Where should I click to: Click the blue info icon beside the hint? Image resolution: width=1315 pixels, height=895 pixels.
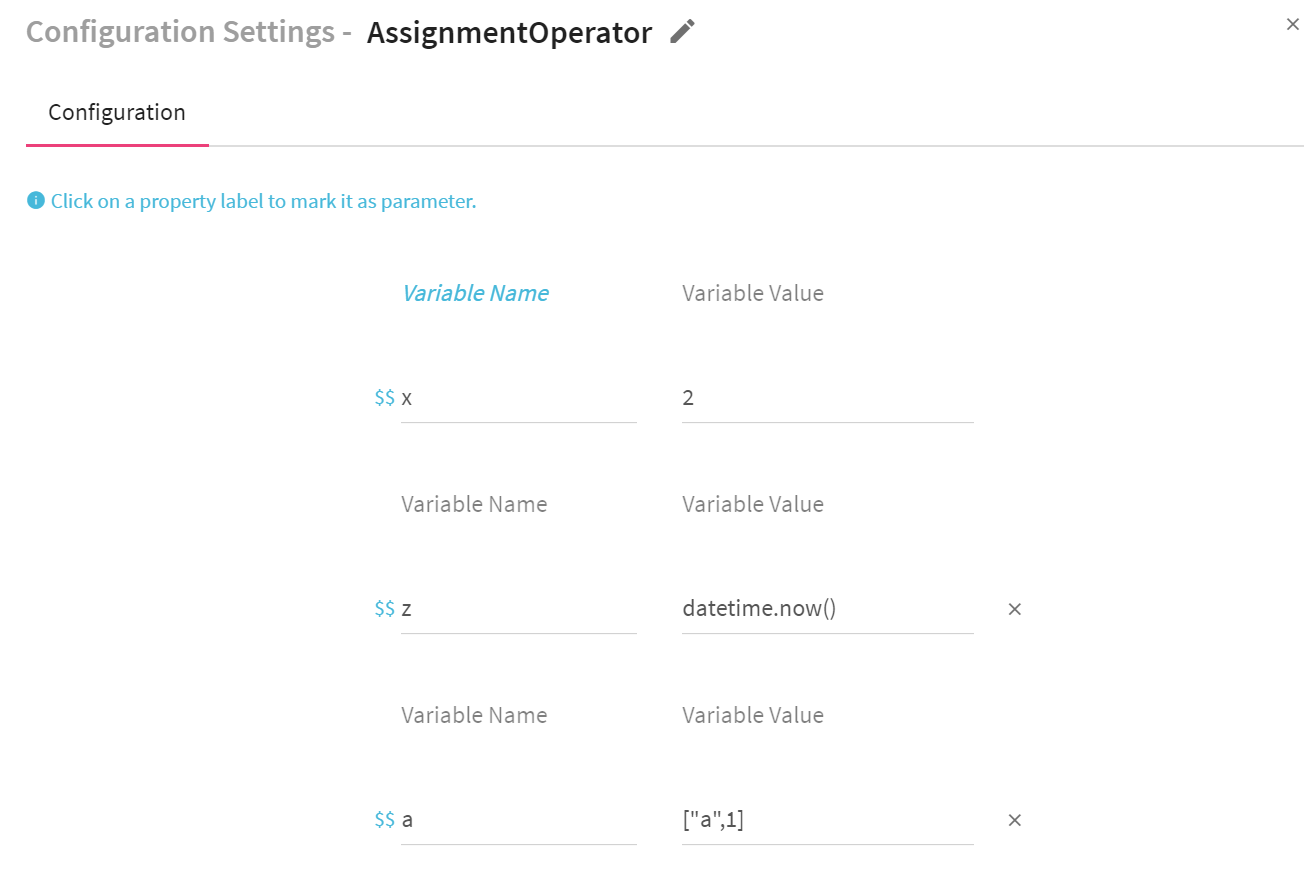(x=36, y=201)
